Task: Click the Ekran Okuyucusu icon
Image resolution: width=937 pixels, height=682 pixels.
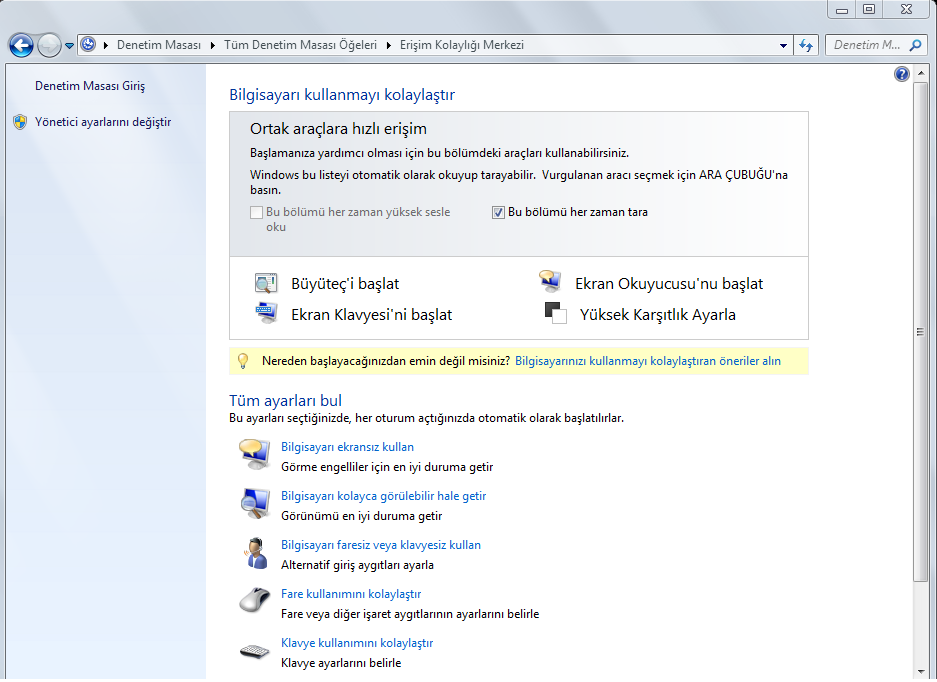Action: (x=550, y=281)
